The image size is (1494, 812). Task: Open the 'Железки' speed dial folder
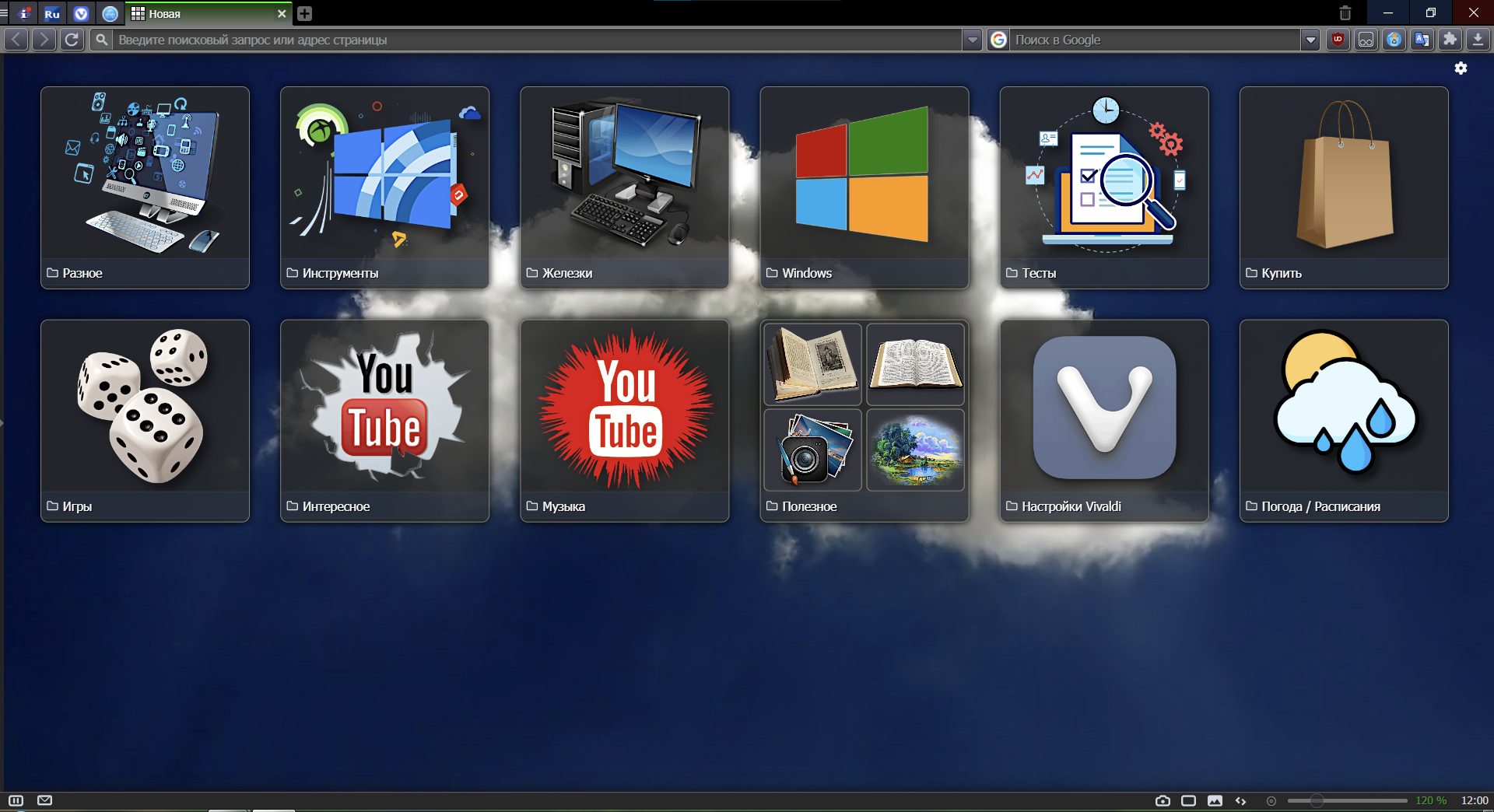pos(625,187)
